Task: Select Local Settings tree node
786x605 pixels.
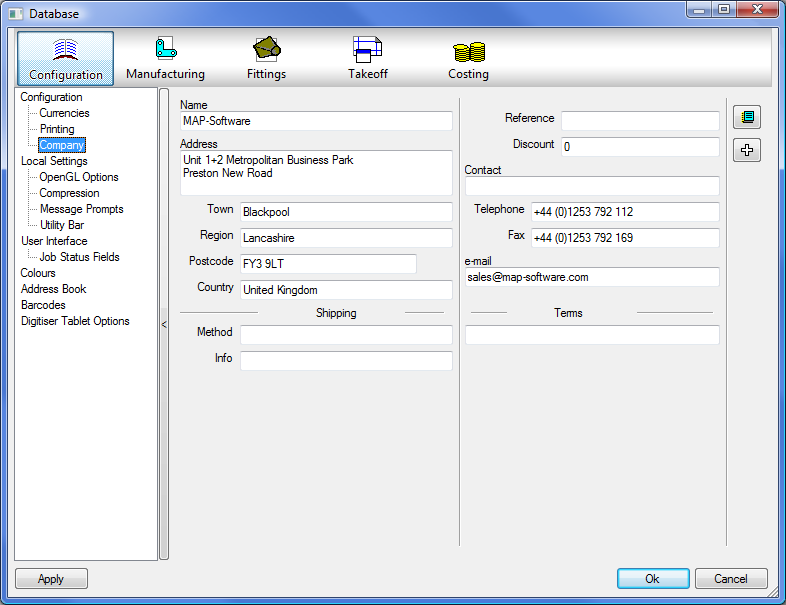Action: [54, 161]
